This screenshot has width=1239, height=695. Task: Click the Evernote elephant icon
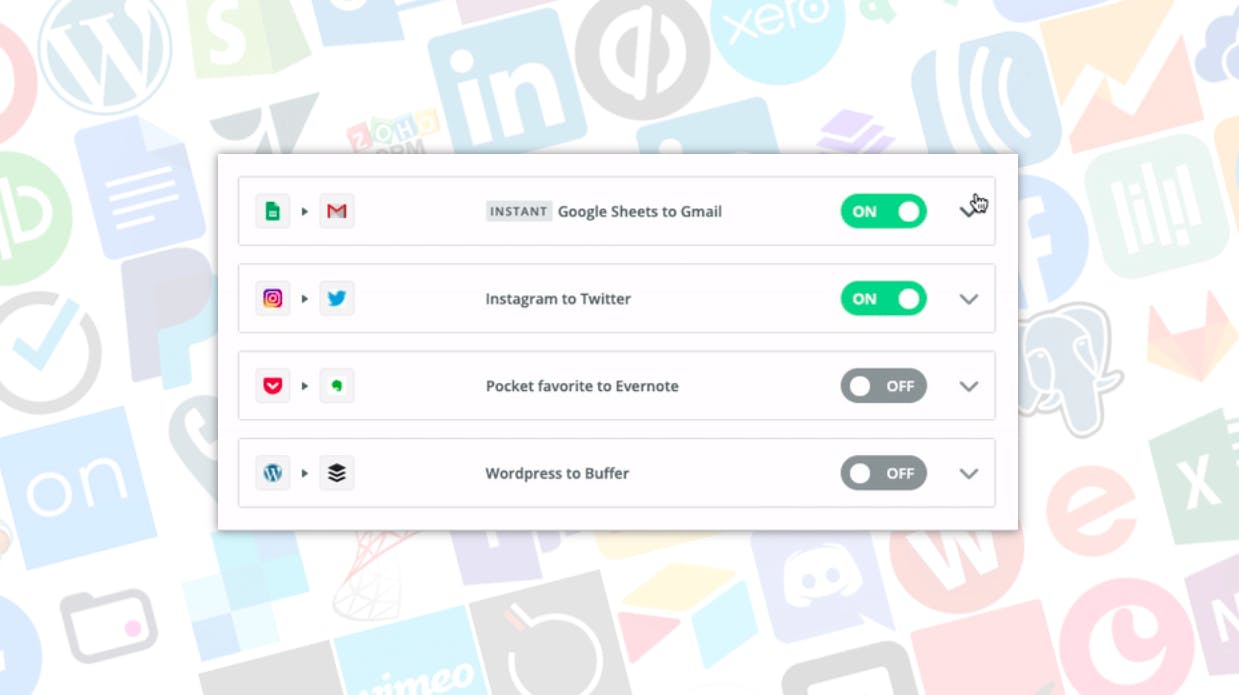(x=337, y=386)
